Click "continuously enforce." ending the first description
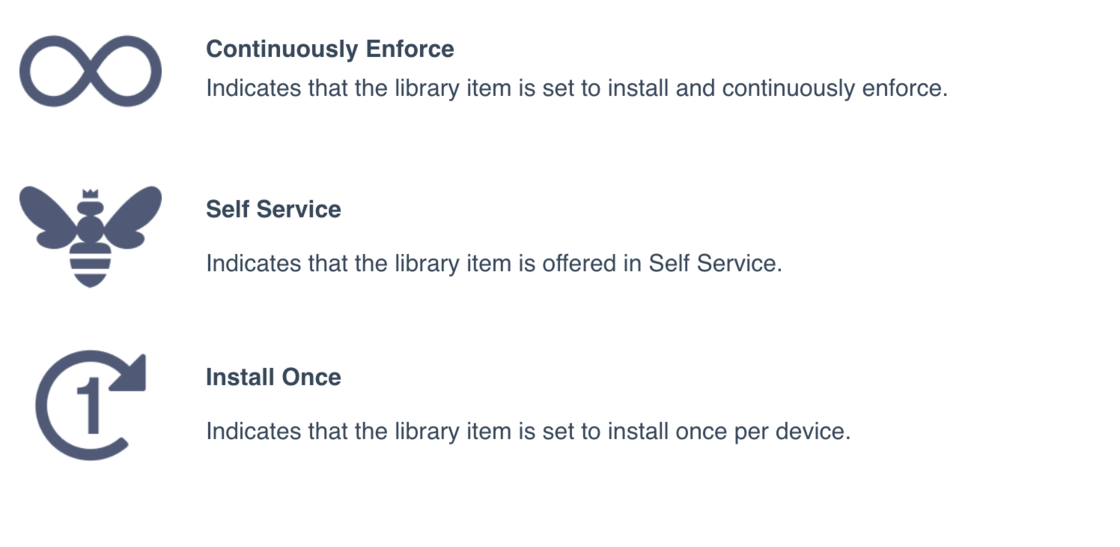Screen dimensions: 1120x547 pyautogui.click(x=834, y=88)
